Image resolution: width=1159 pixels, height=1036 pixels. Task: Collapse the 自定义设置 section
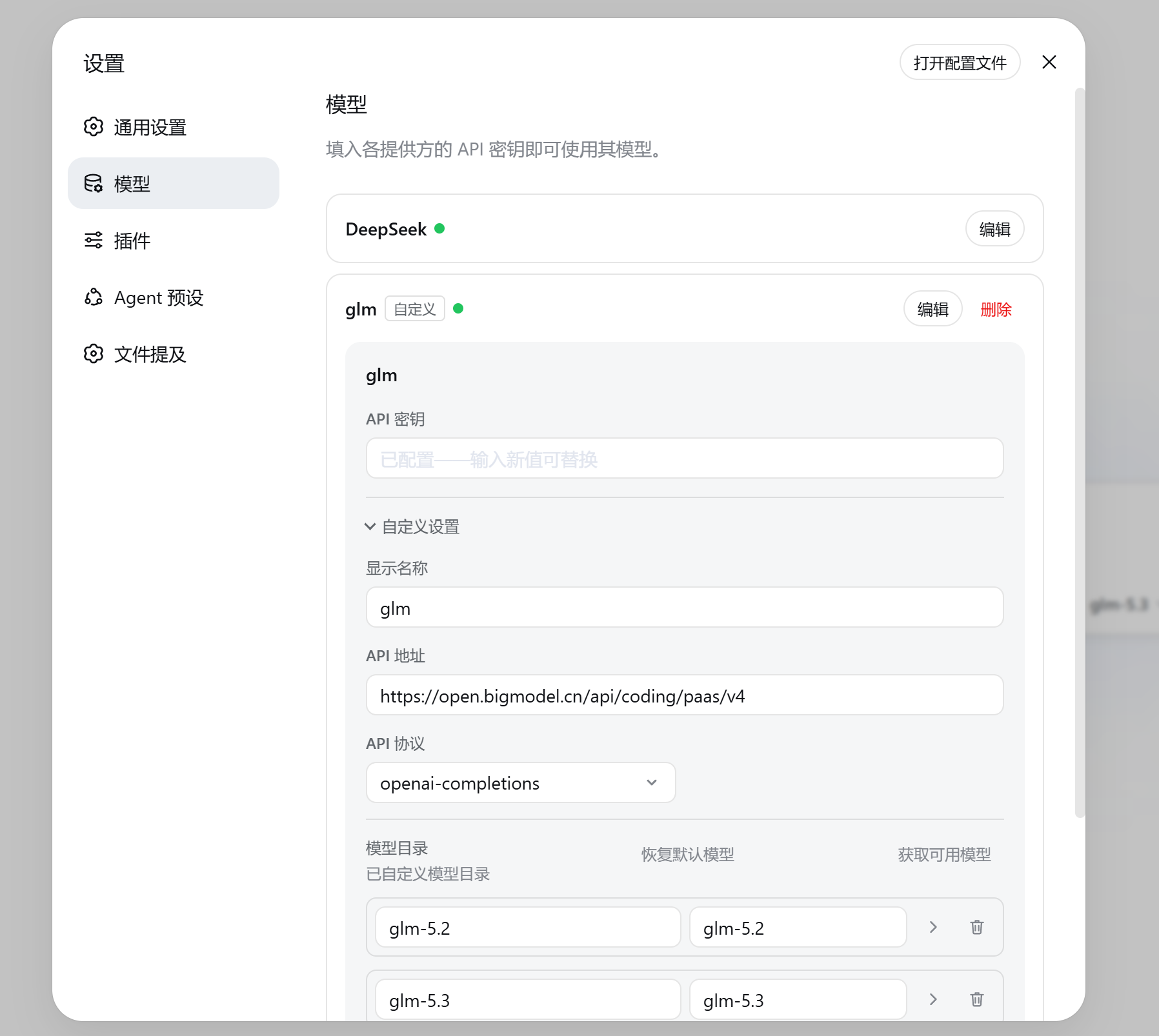[412, 527]
